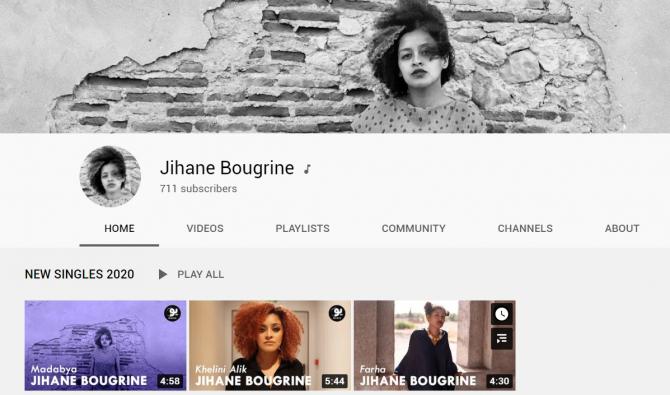Click the music note icon beside the channel name
670x395 pixels.
coord(307,169)
